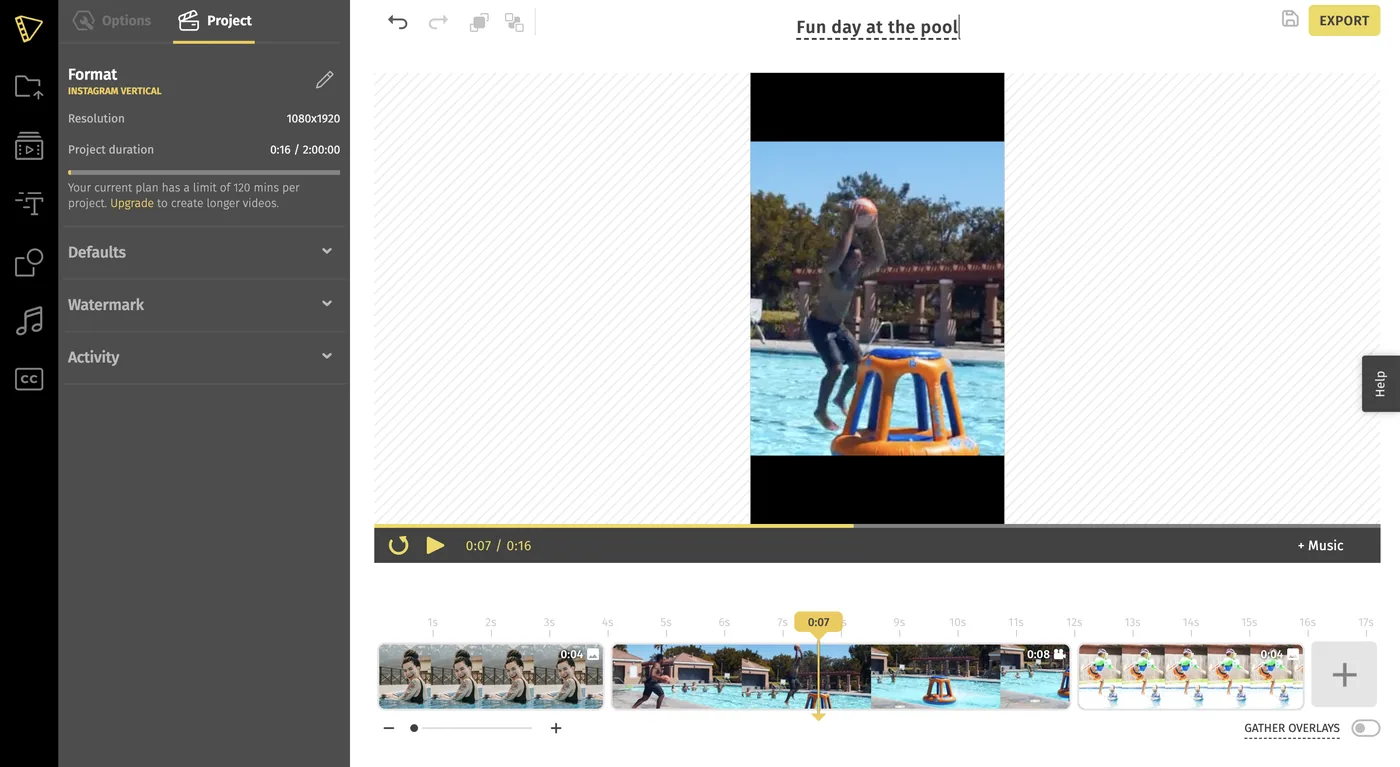Undo the last action
Image resolution: width=1400 pixels, height=767 pixels.
pos(398,22)
